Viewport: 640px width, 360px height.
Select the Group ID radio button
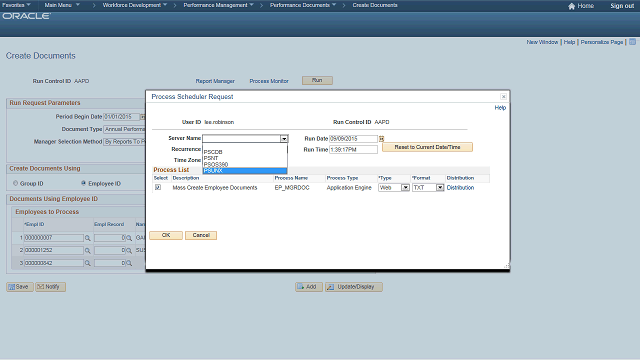pyautogui.click(x=16, y=183)
